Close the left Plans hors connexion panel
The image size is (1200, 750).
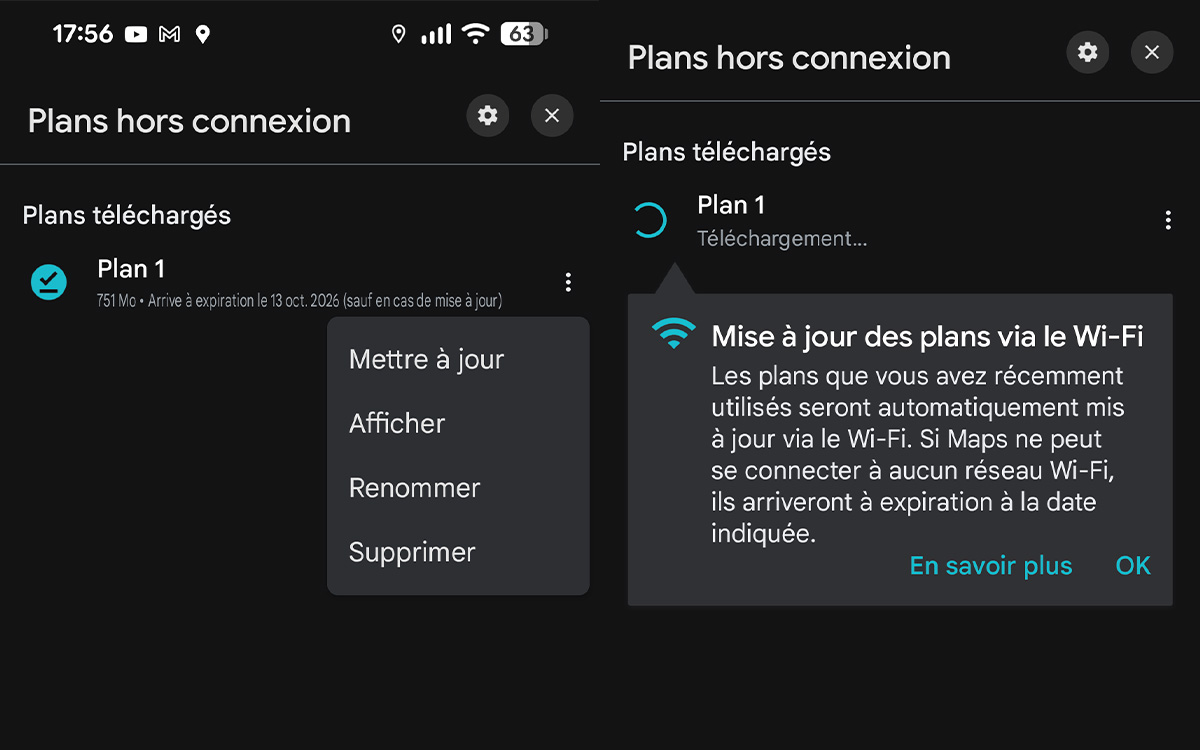(552, 116)
